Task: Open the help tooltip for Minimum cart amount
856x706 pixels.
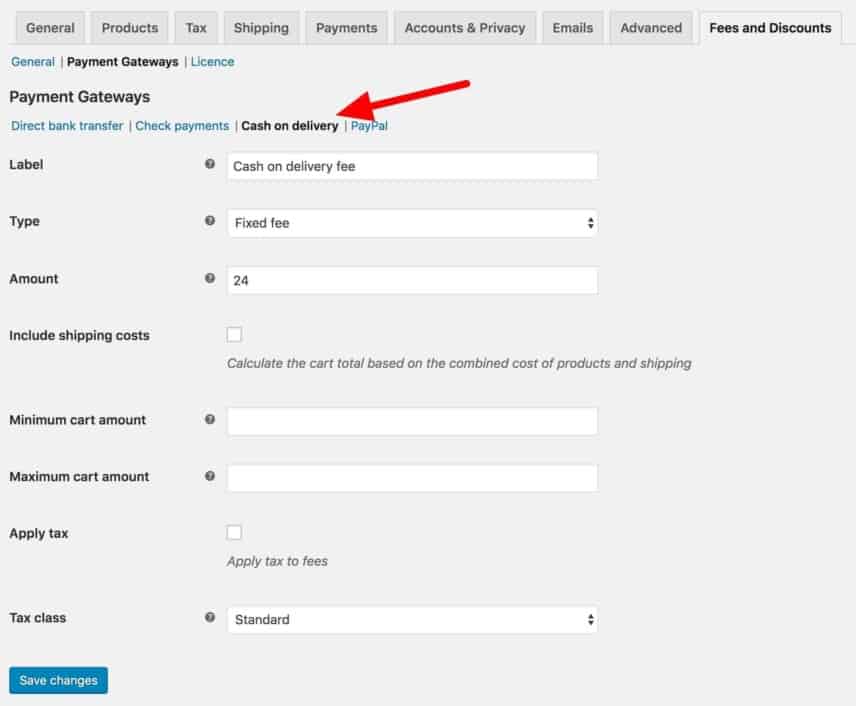Action: click(x=209, y=421)
